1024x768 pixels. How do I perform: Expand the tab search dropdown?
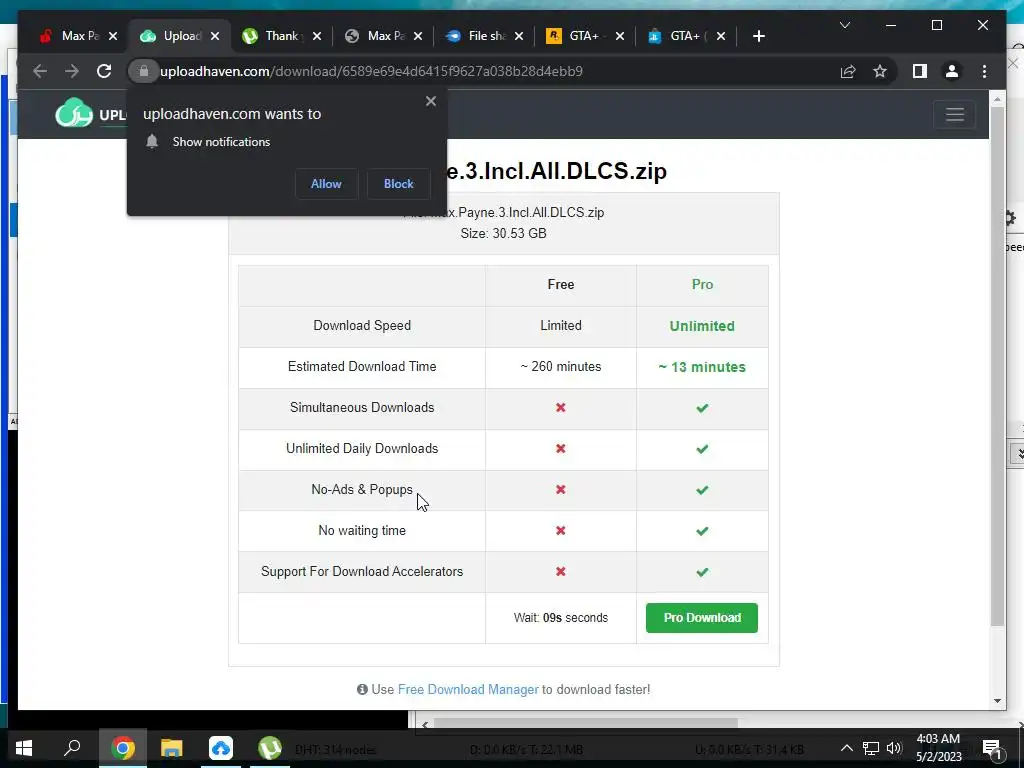click(844, 25)
